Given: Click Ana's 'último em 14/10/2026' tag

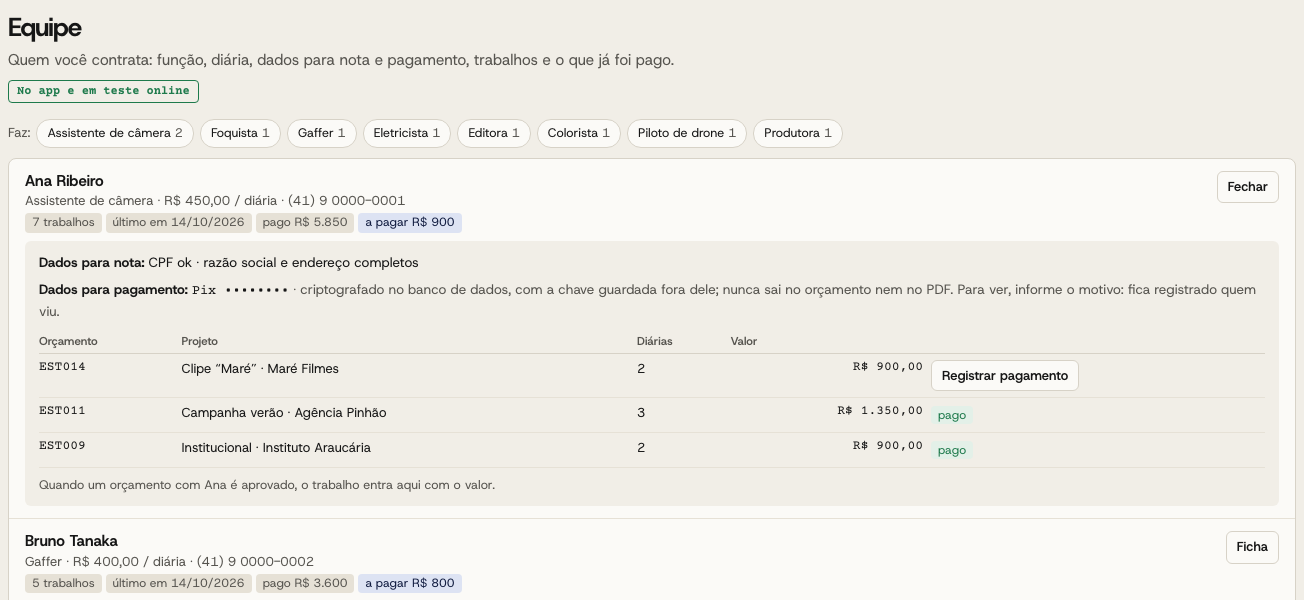Looking at the screenshot, I should coord(179,223).
